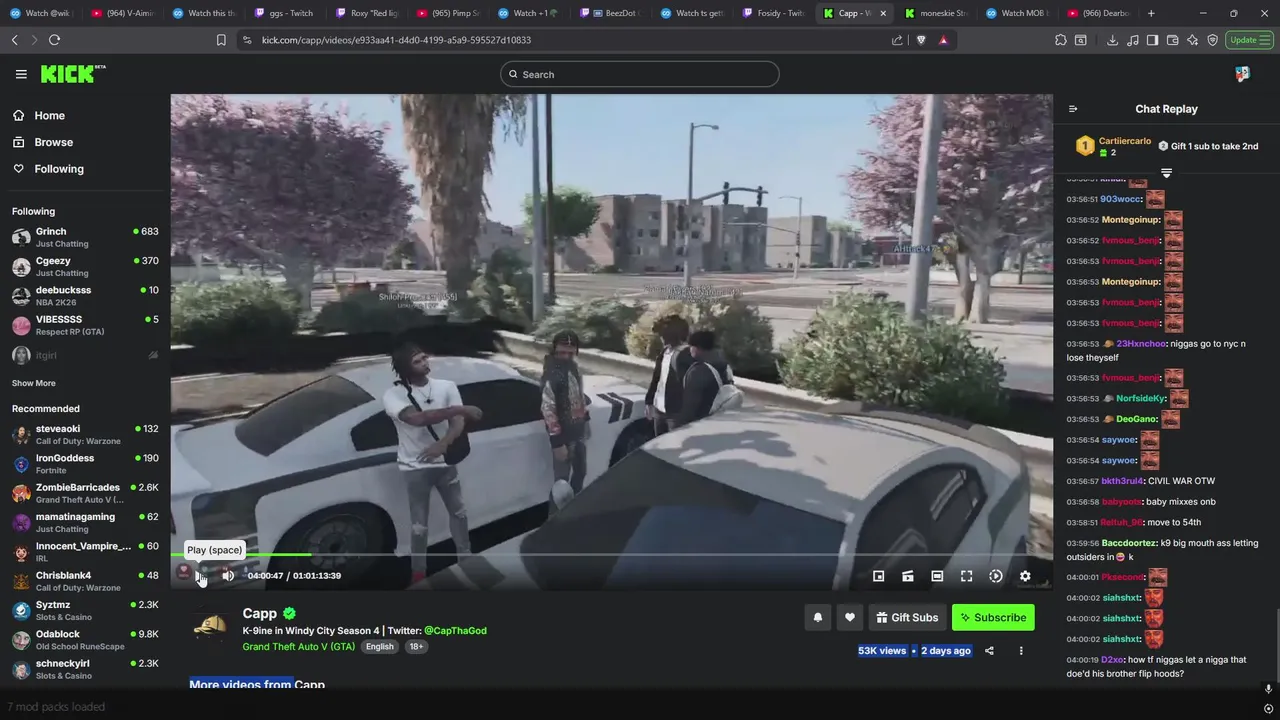1280x720 pixels.
Task: Switch to ggs - Twitch tab
Action: point(288,13)
